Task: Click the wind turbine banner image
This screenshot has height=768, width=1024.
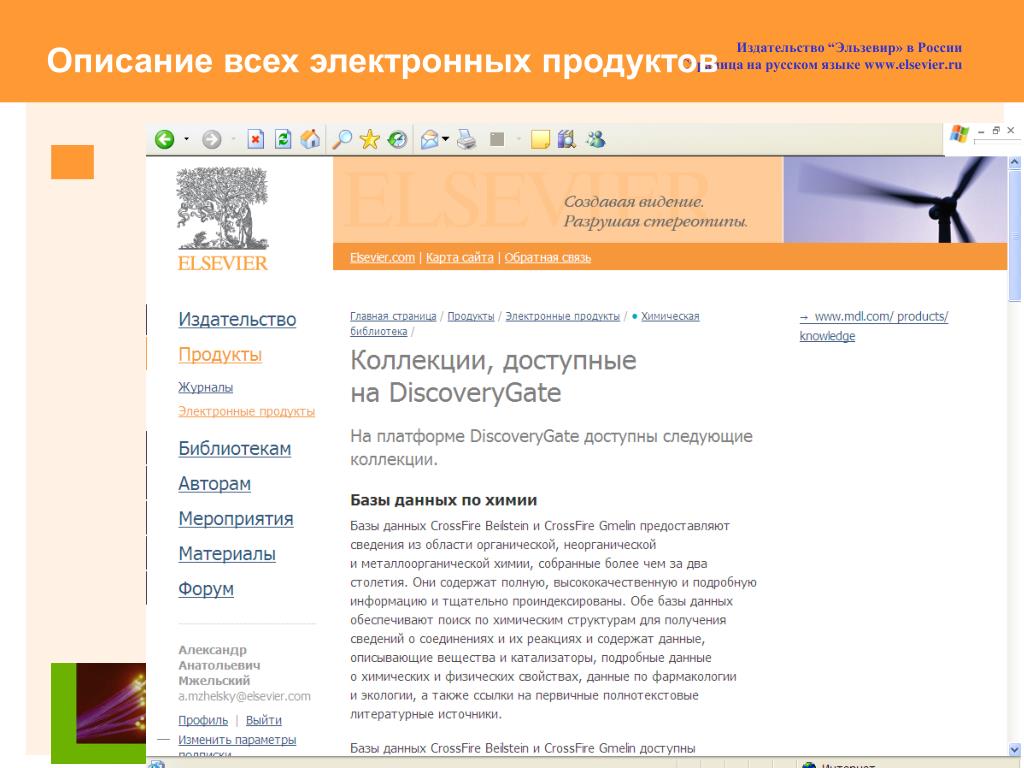Action: [895, 200]
